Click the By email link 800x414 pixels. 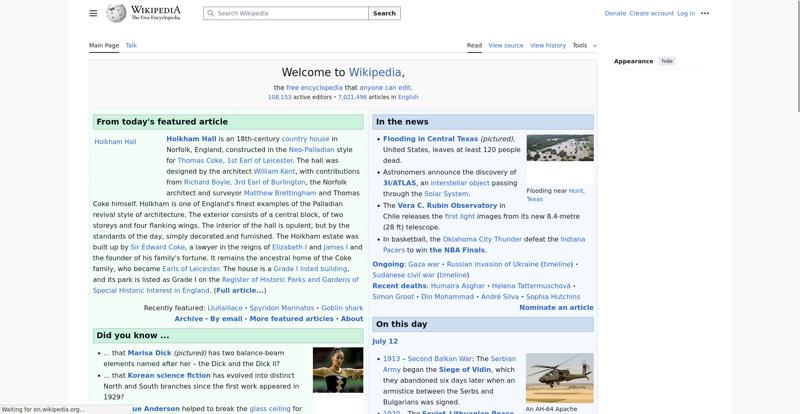[x=226, y=319]
